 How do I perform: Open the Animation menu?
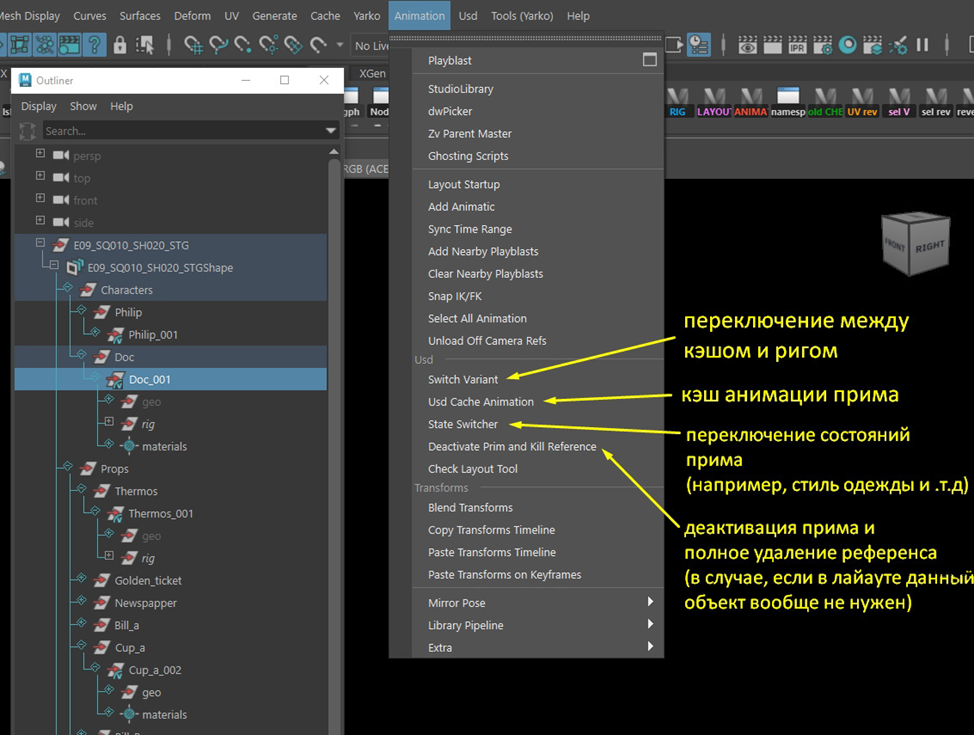pos(419,16)
